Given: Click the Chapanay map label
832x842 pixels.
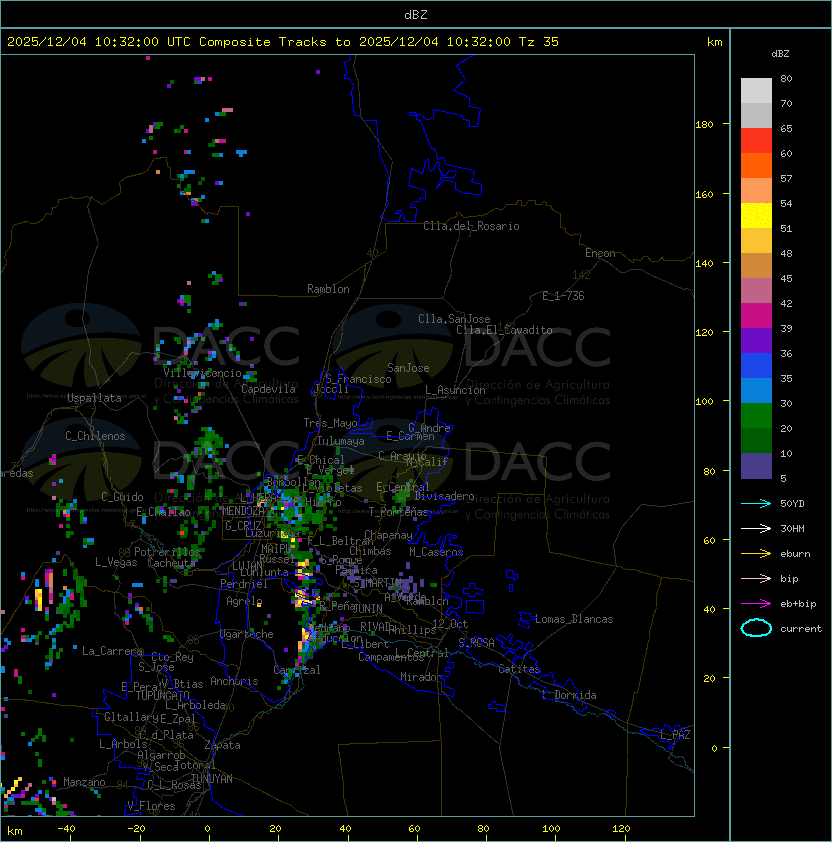Looking at the screenshot, I should (388, 535).
